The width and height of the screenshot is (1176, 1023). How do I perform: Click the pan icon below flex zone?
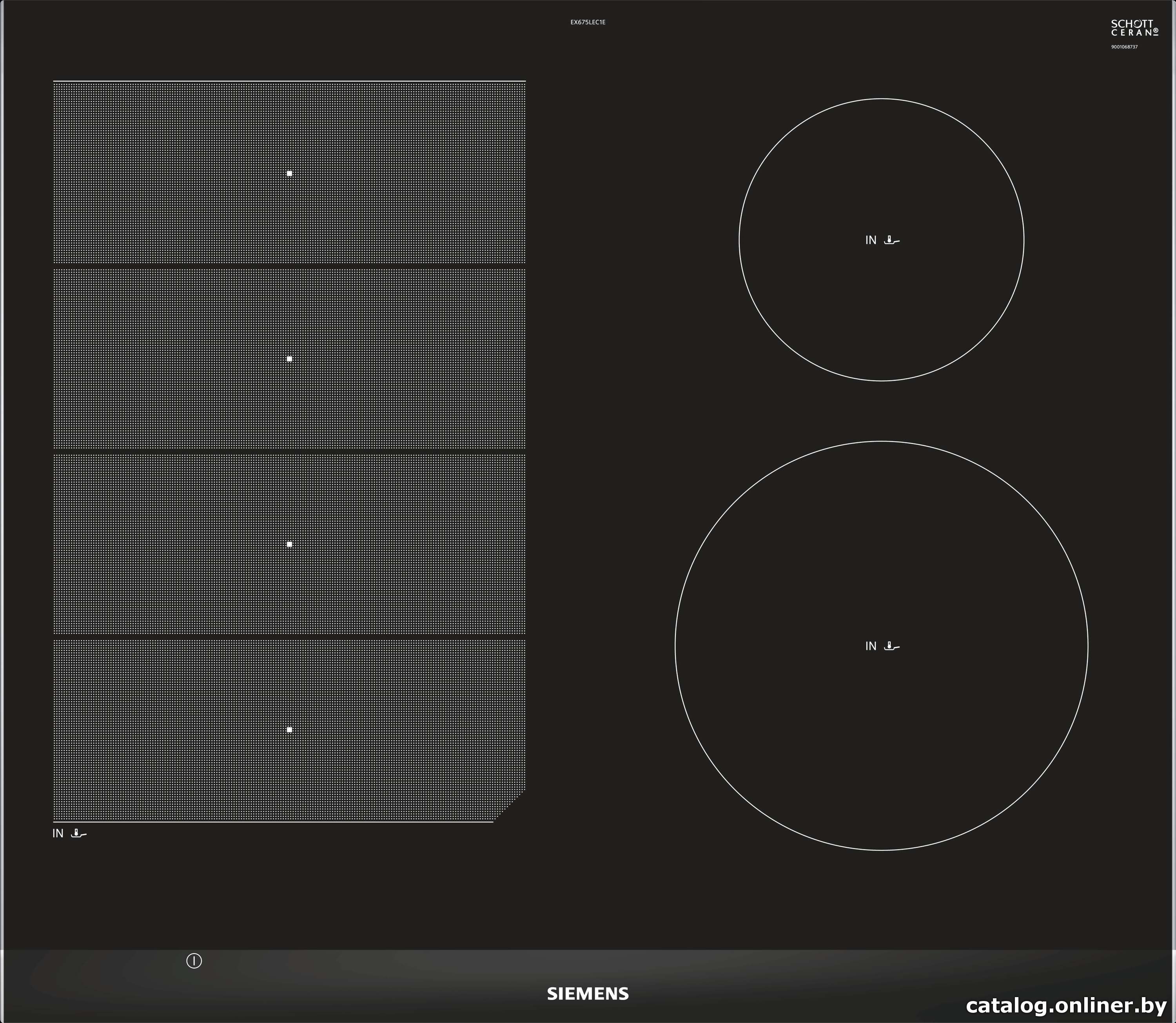[79, 833]
